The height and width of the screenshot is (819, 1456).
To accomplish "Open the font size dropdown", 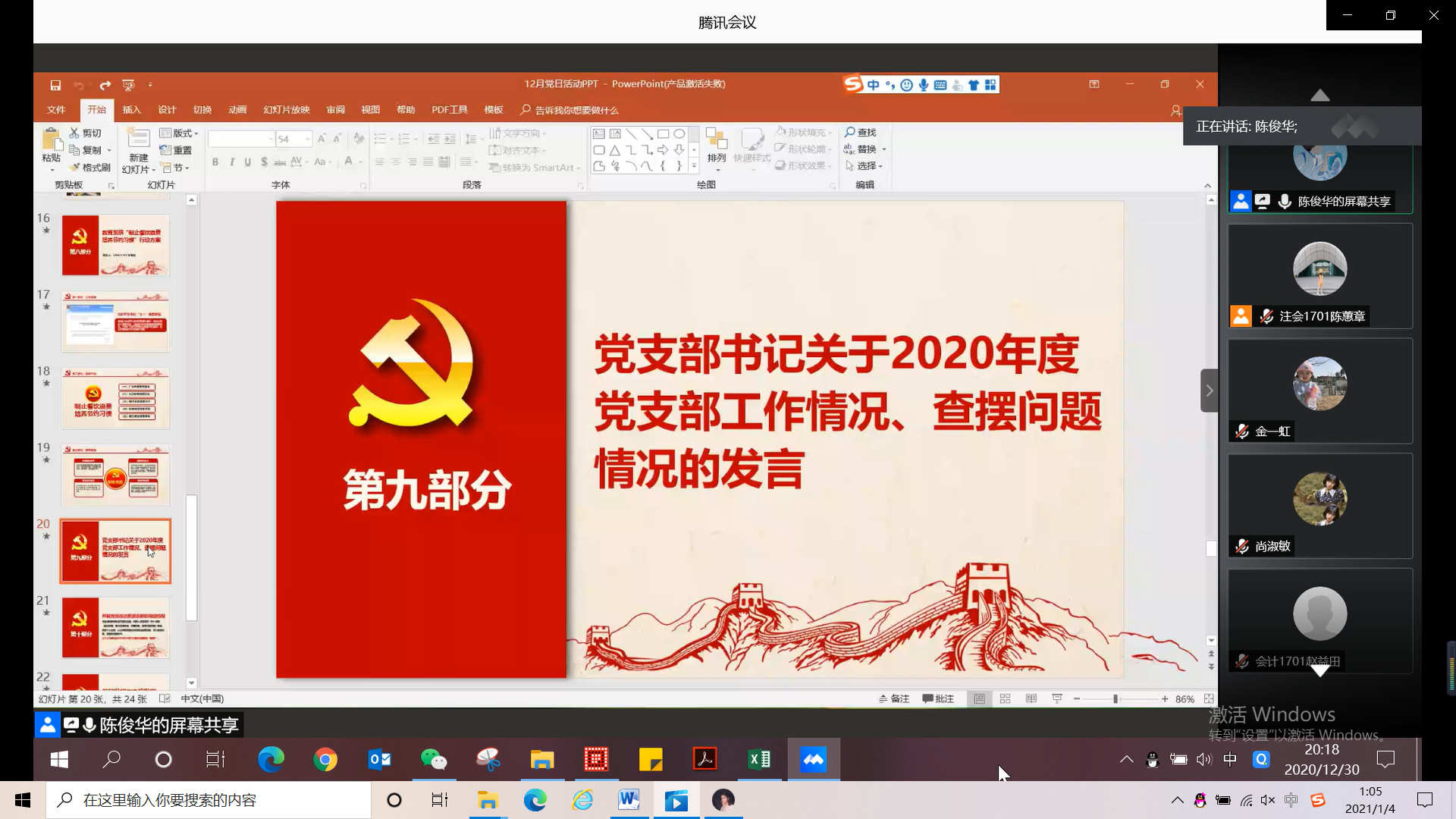I will [x=308, y=140].
